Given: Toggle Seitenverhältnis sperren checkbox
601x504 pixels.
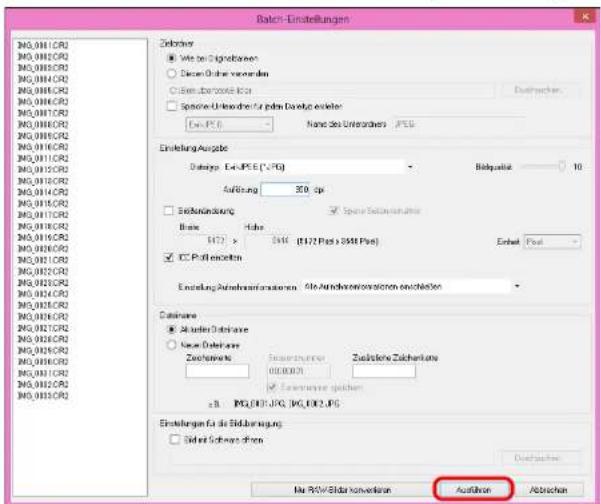Looking at the screenshot, I should (334, 211).
